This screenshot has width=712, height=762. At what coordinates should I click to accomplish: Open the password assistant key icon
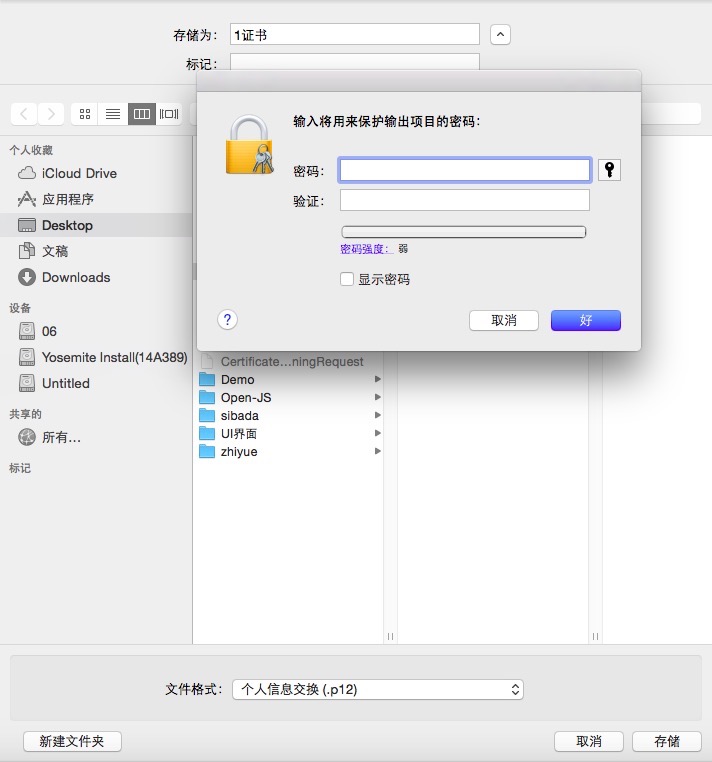(609, 170)
